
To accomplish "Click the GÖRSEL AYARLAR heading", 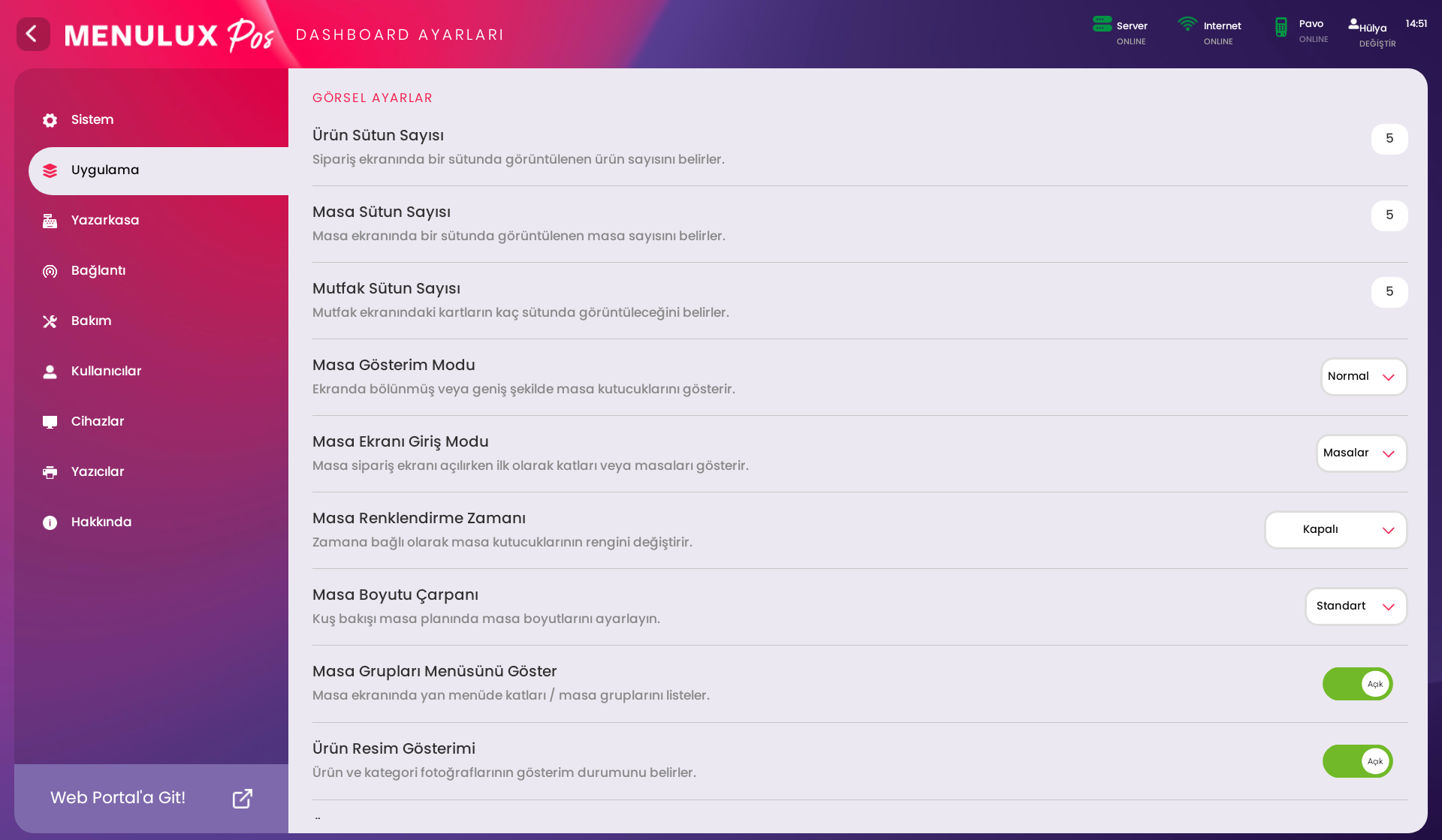I will [373, 98].
